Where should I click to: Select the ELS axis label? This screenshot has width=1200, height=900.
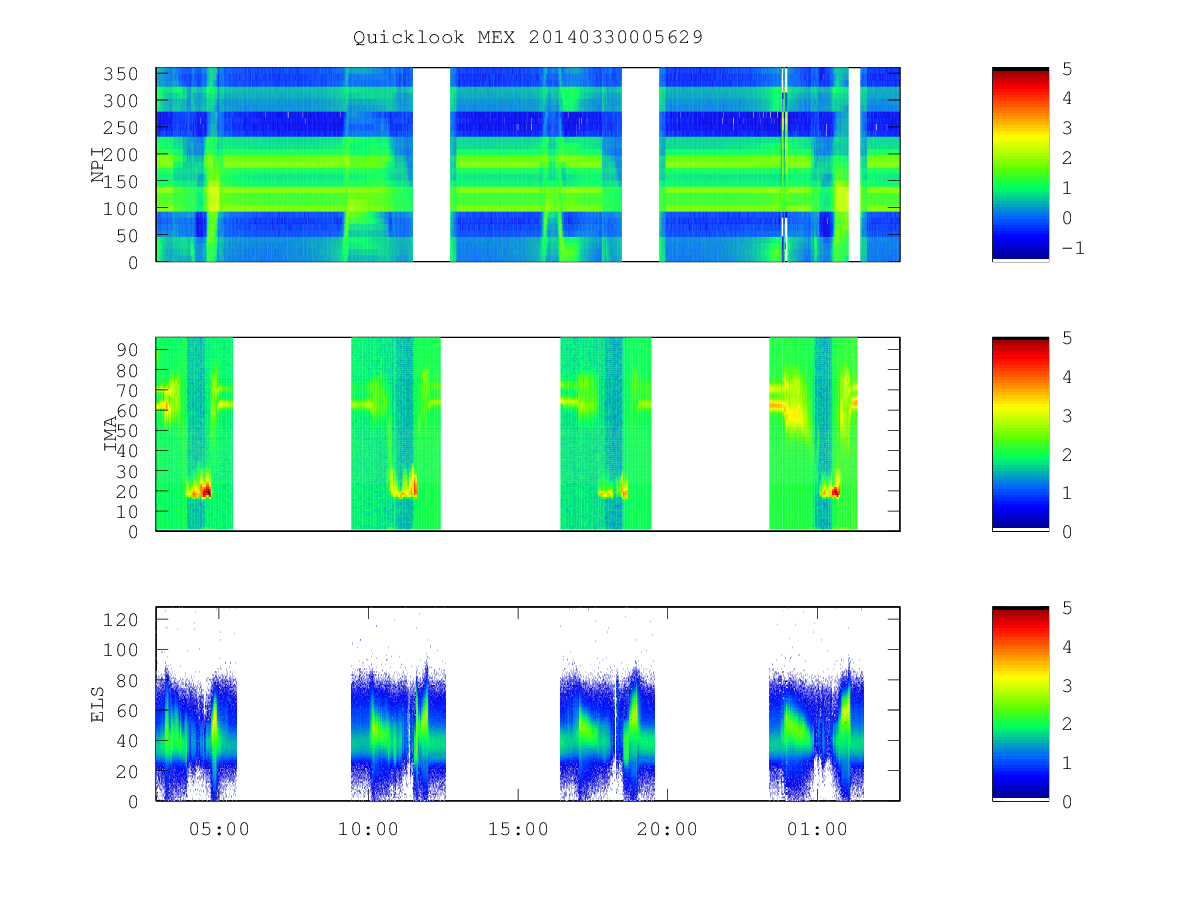(x=98, y=703)
